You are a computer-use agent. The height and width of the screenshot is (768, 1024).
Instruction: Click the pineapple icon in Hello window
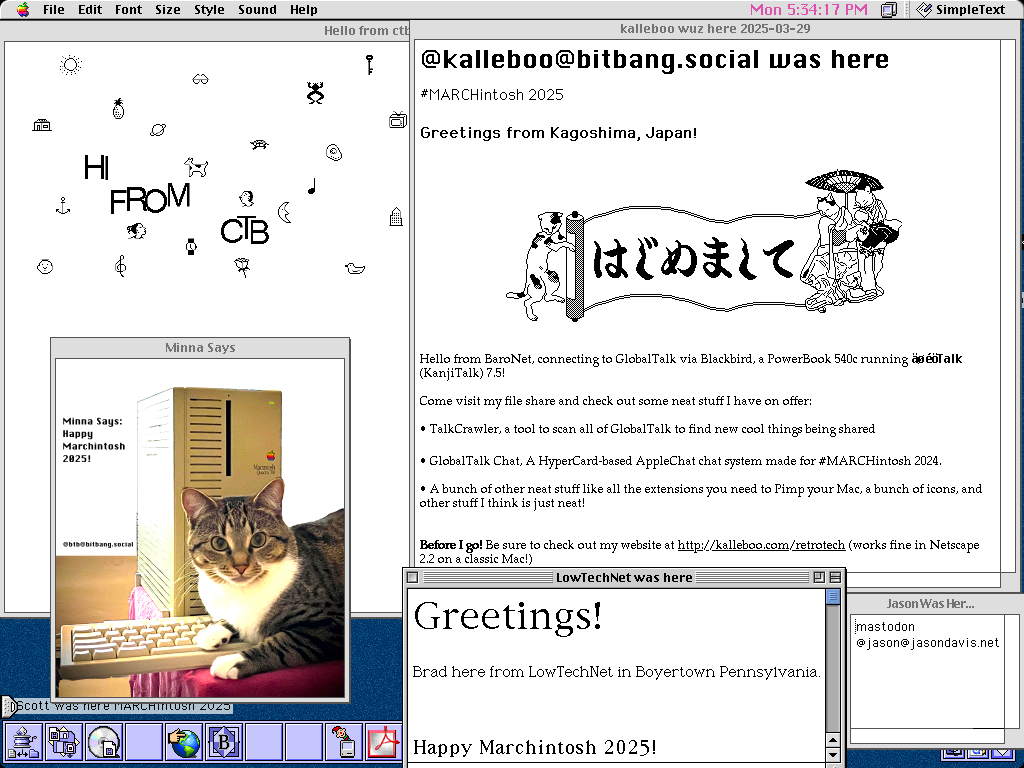[x=118, y=108]
